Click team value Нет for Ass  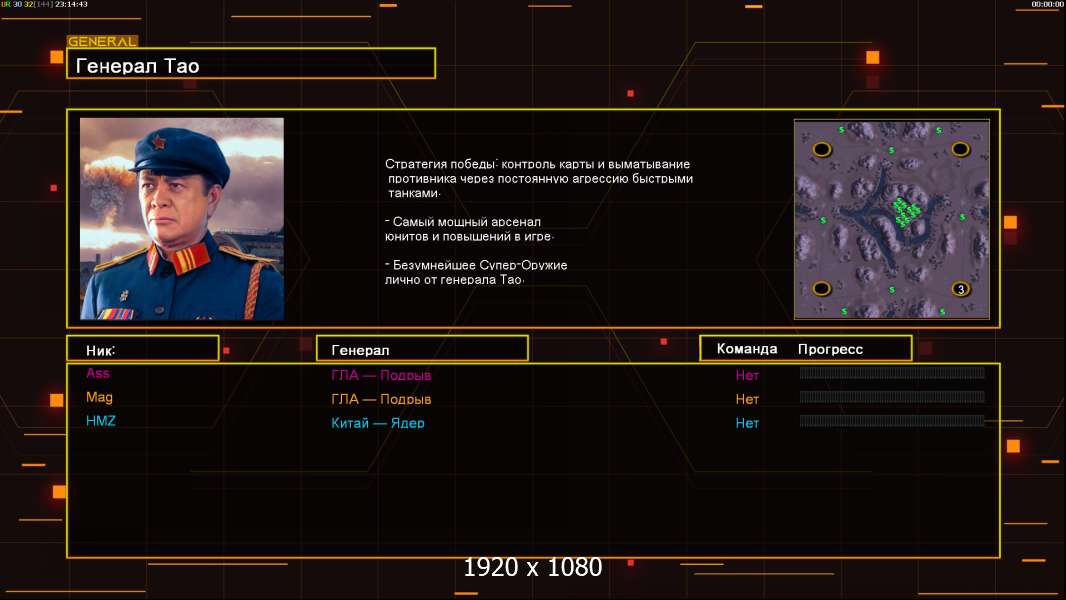pos(747,375)
